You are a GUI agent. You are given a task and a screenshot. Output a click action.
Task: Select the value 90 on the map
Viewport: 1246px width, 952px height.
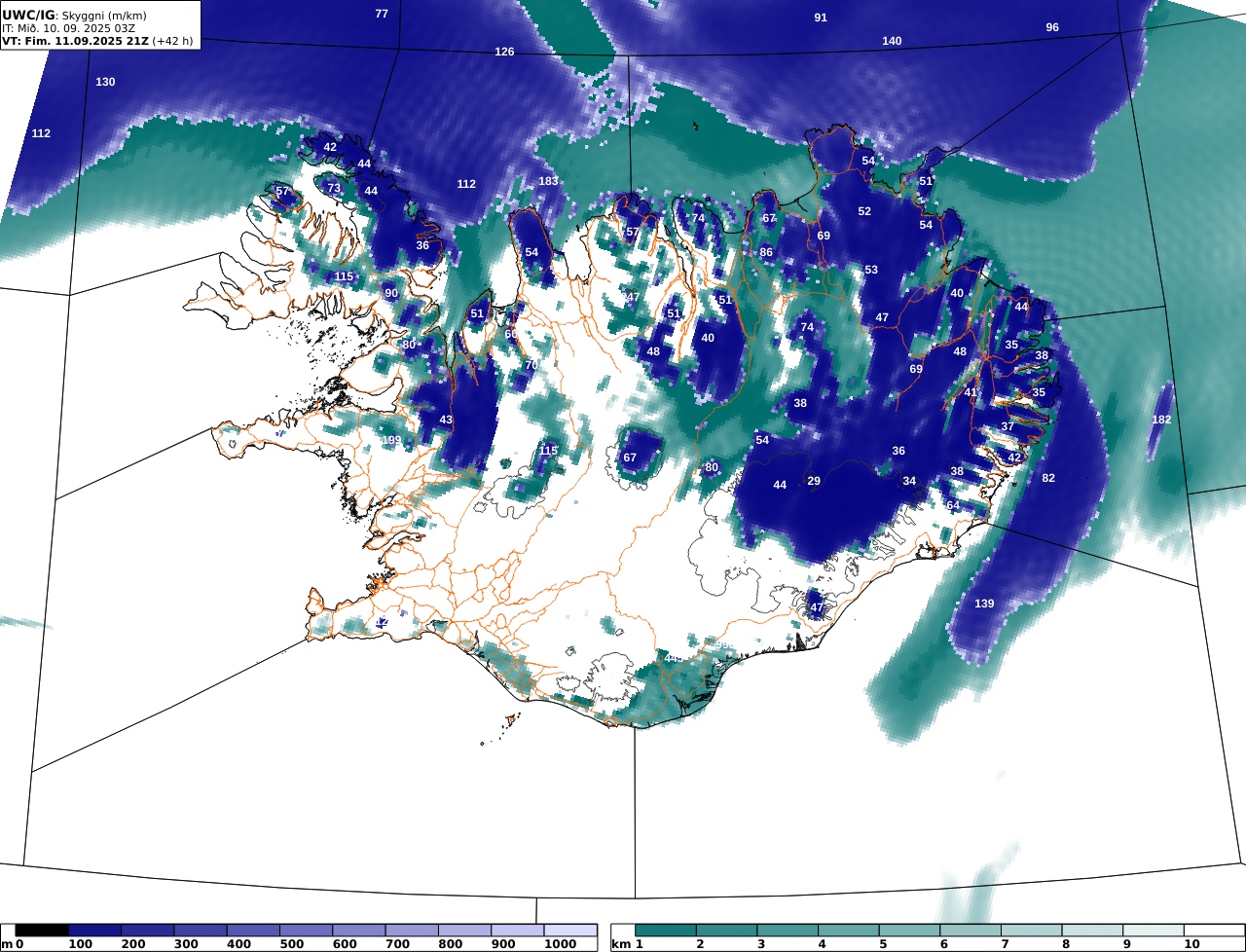[391, 293]
